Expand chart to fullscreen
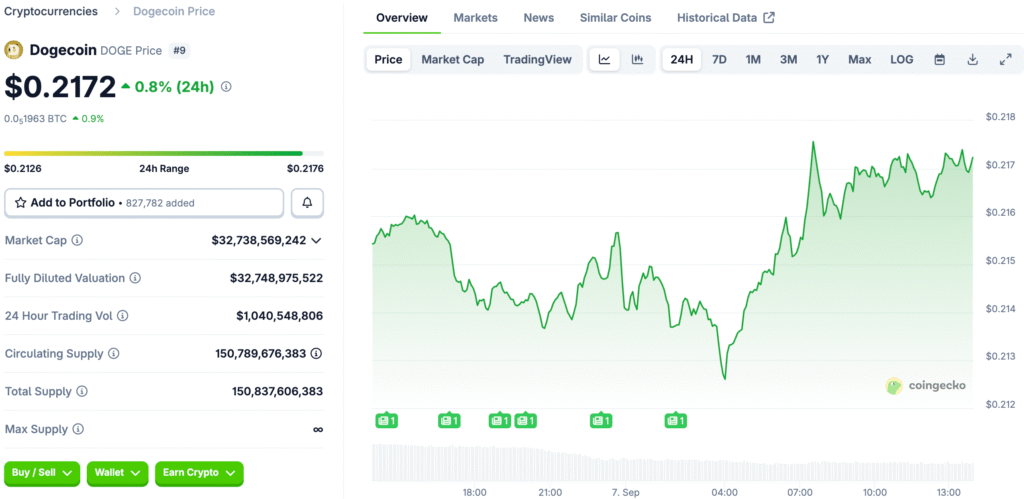1024x499 pixels. tap(1006, 59)
